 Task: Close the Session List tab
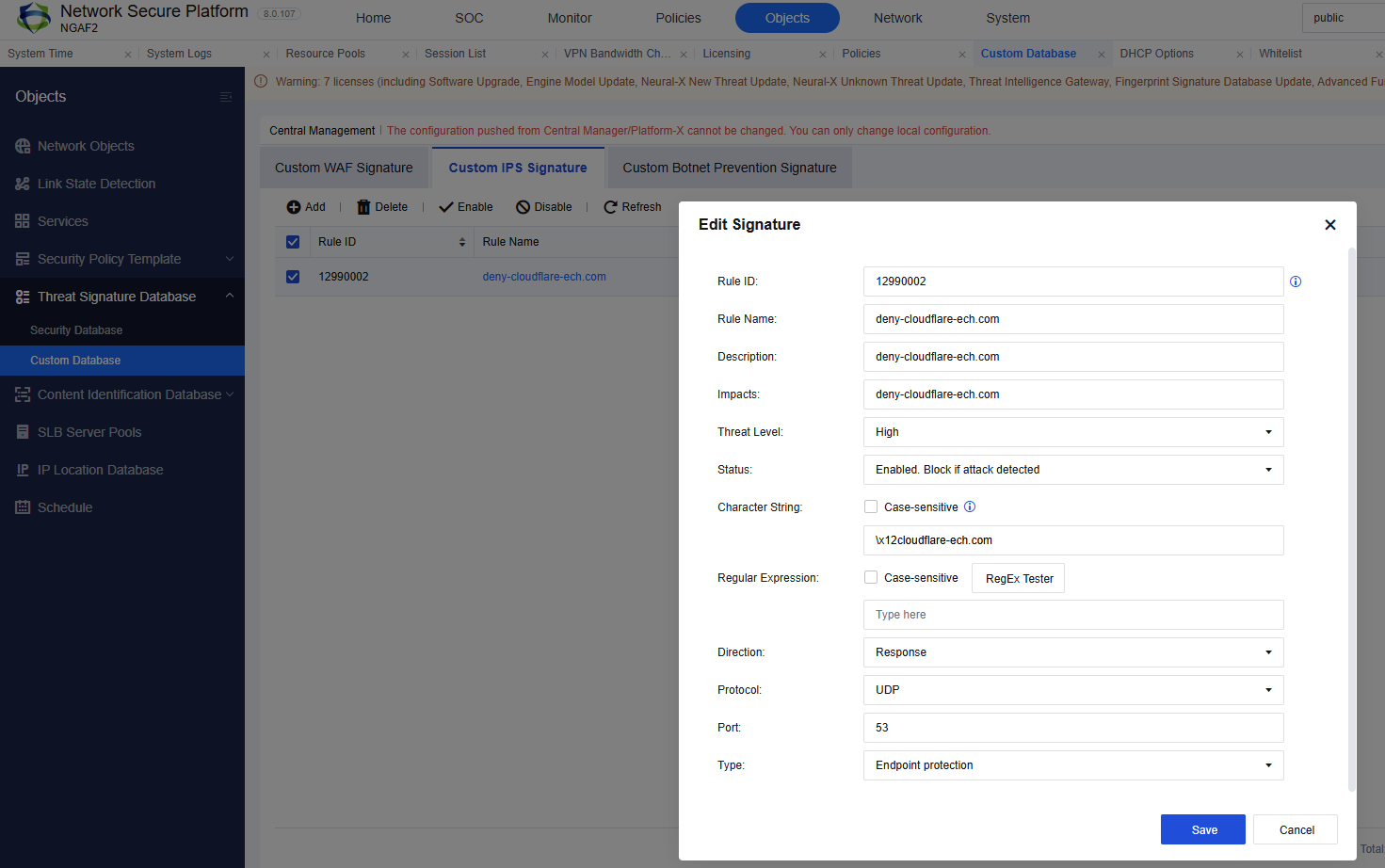545,55
